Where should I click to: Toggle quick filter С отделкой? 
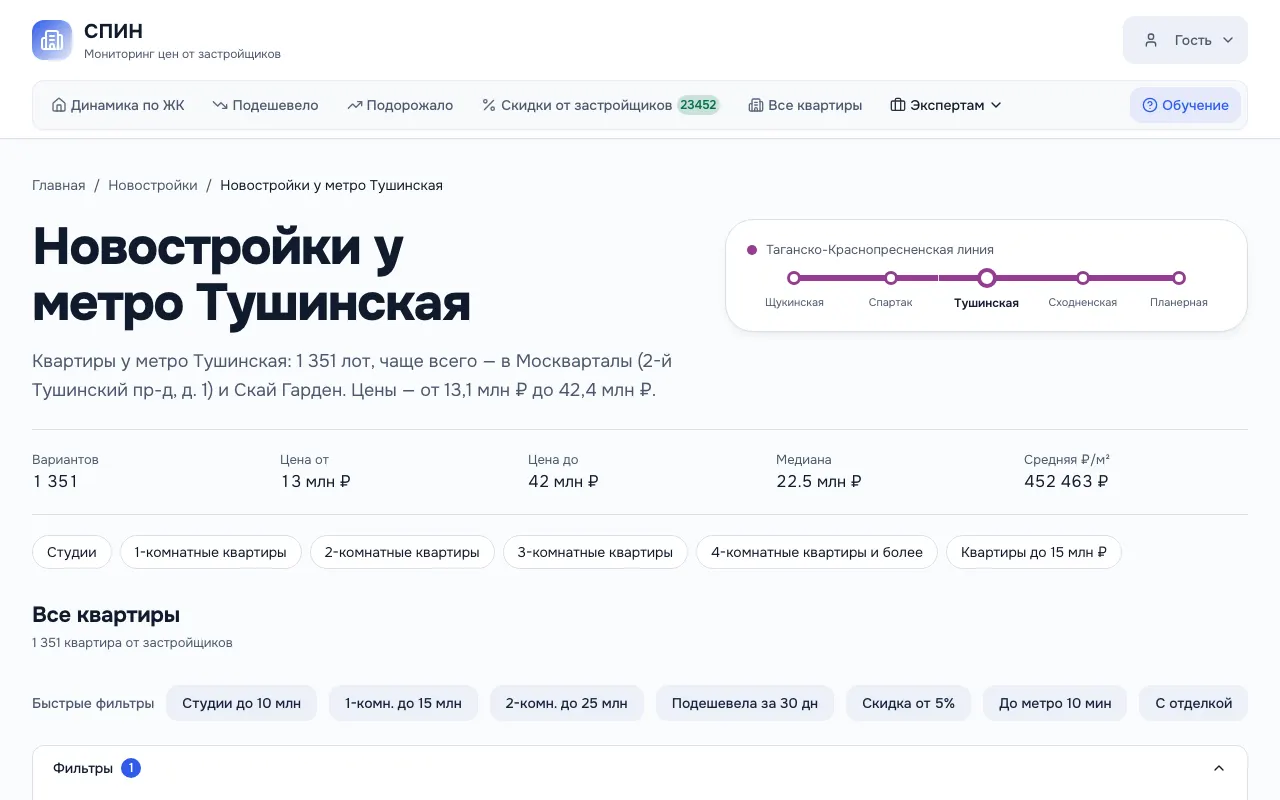click(x=1194, y=703)
